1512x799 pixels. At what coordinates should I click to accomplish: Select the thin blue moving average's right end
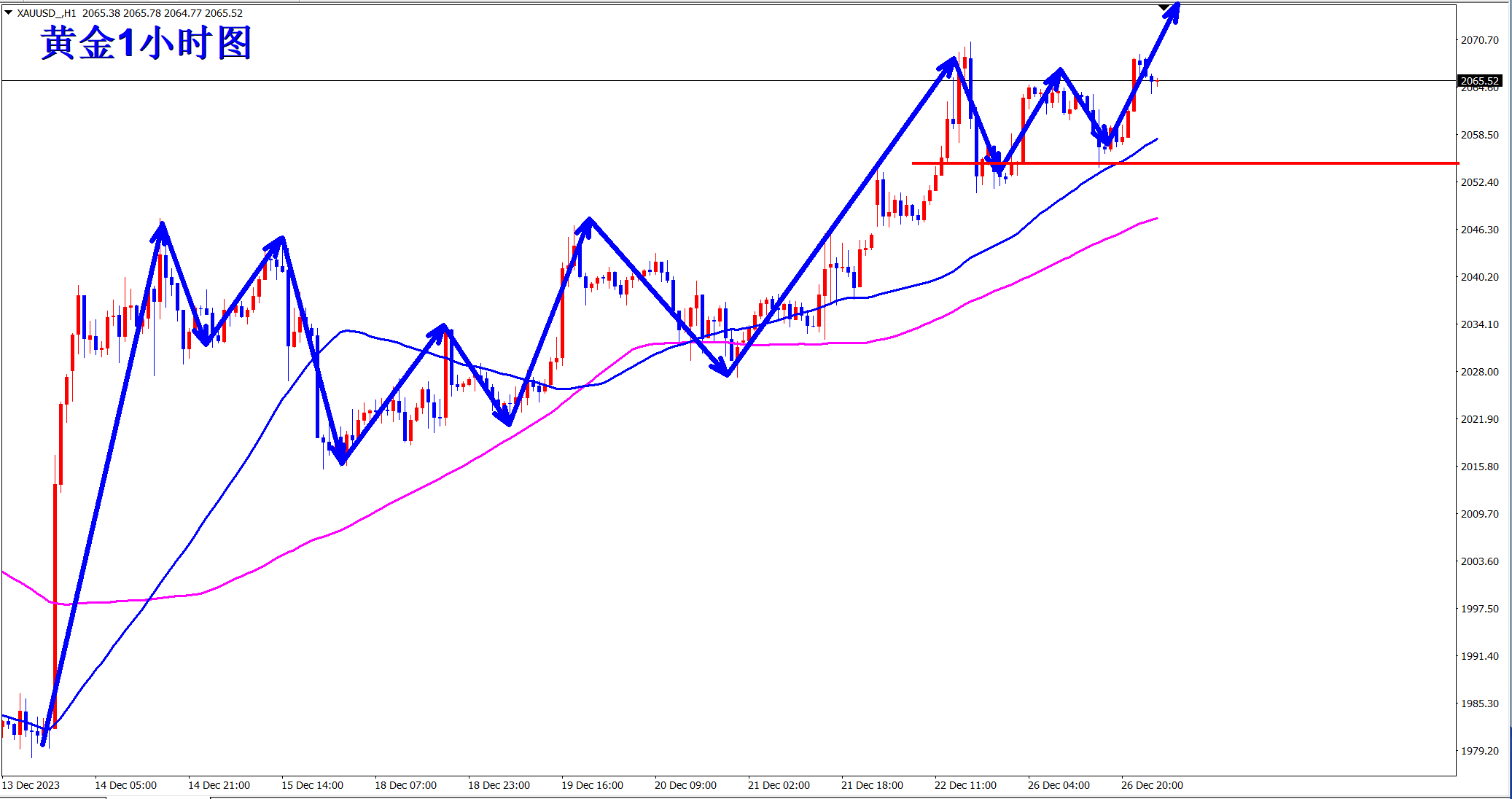[1156, 139]
